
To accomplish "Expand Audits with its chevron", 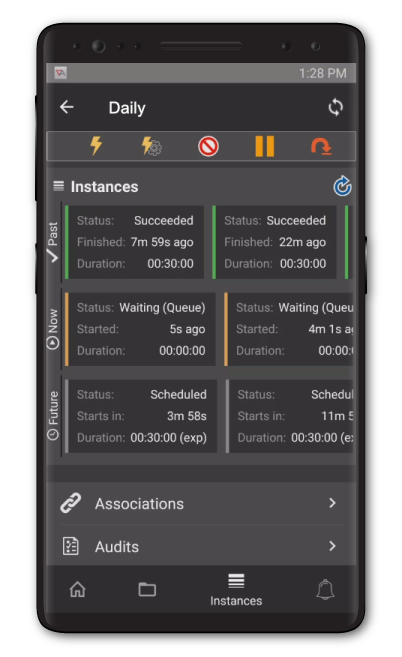I will (x=332, y=546).
